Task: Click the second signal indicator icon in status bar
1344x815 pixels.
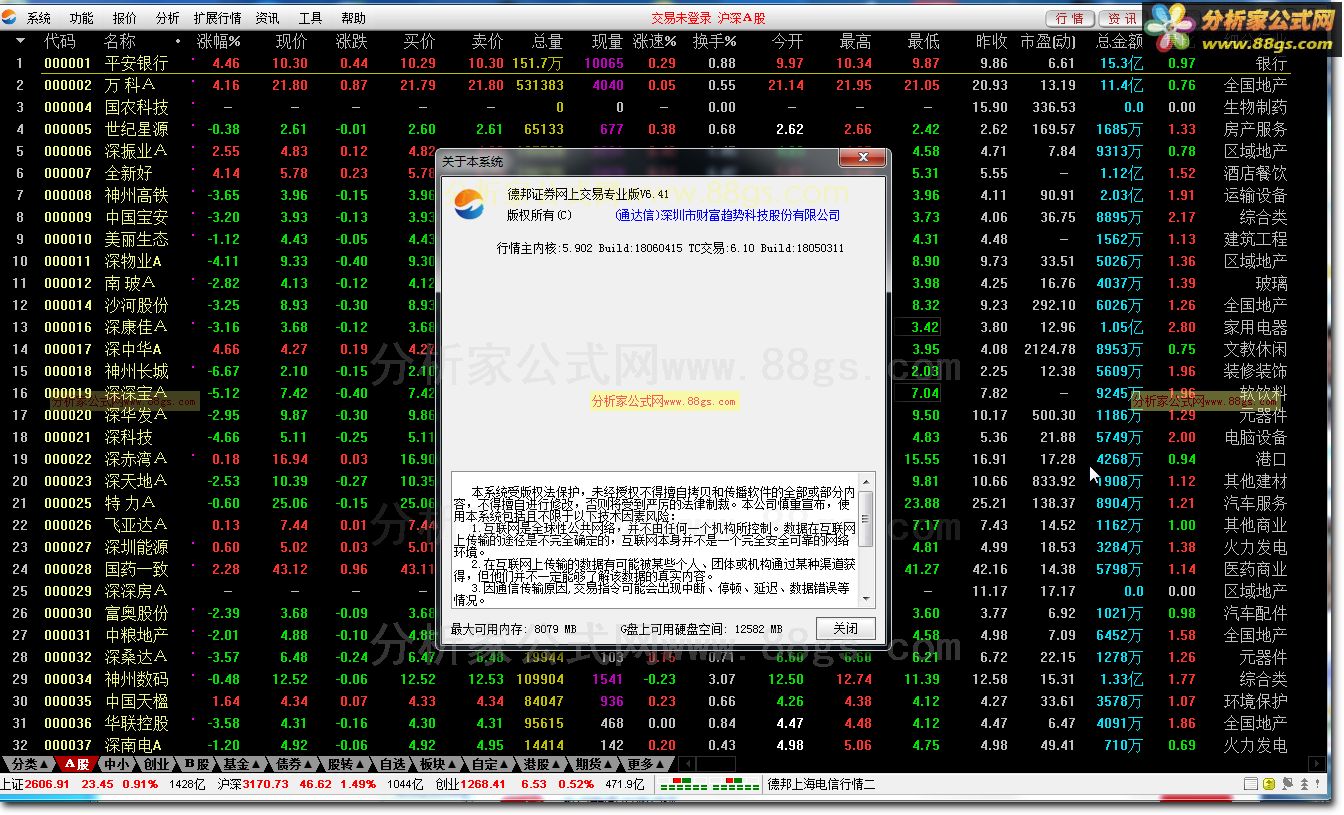Action: [x=736, y=784]
